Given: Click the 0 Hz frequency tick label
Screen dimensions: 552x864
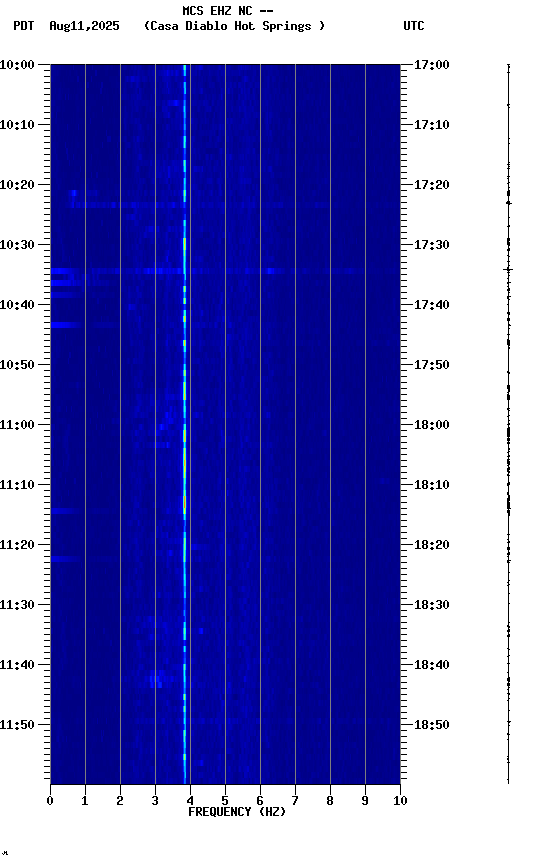Looking at the screenshot, I should 50,801.
